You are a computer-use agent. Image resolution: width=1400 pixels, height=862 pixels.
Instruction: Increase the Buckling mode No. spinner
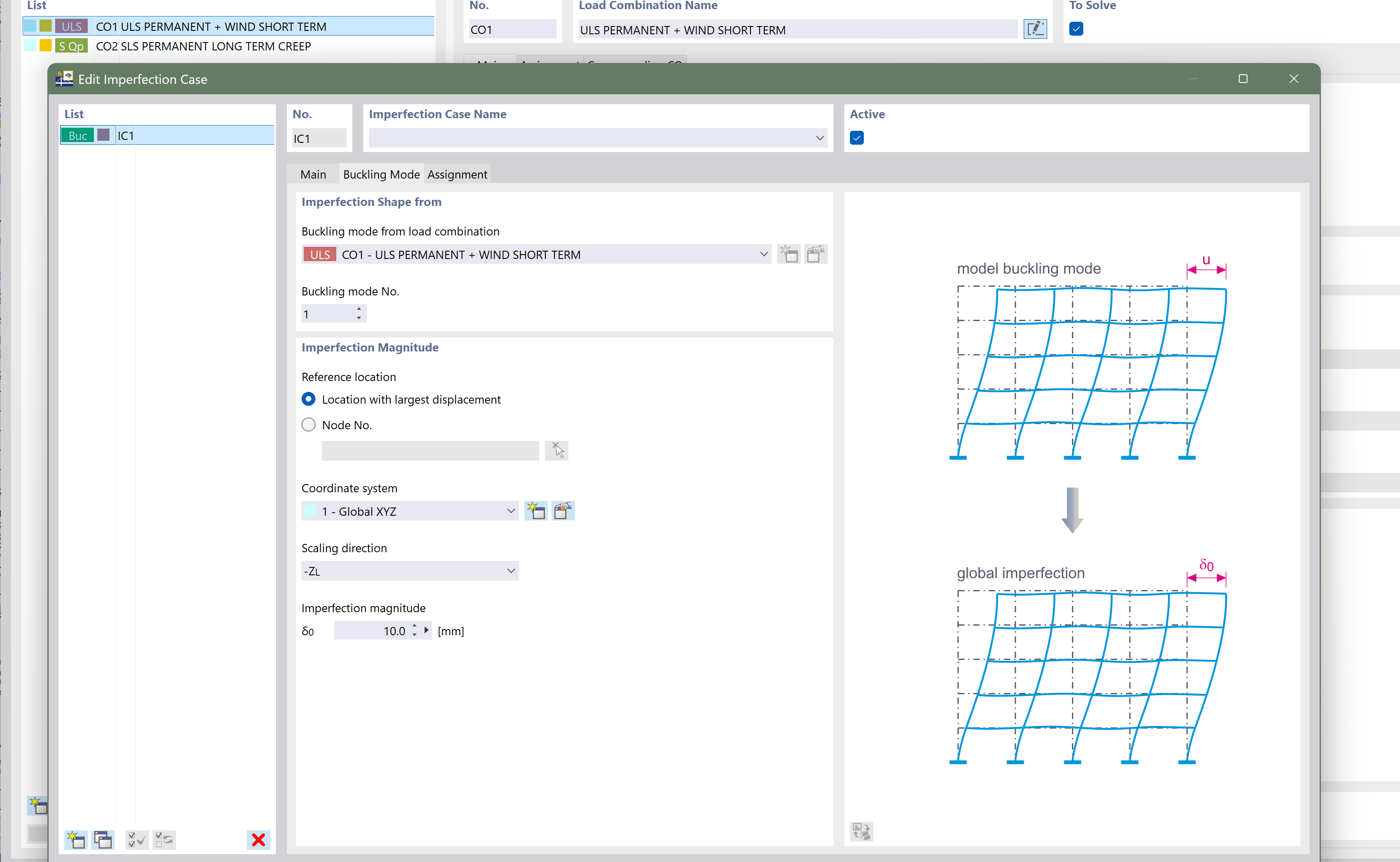click(358, 309)
